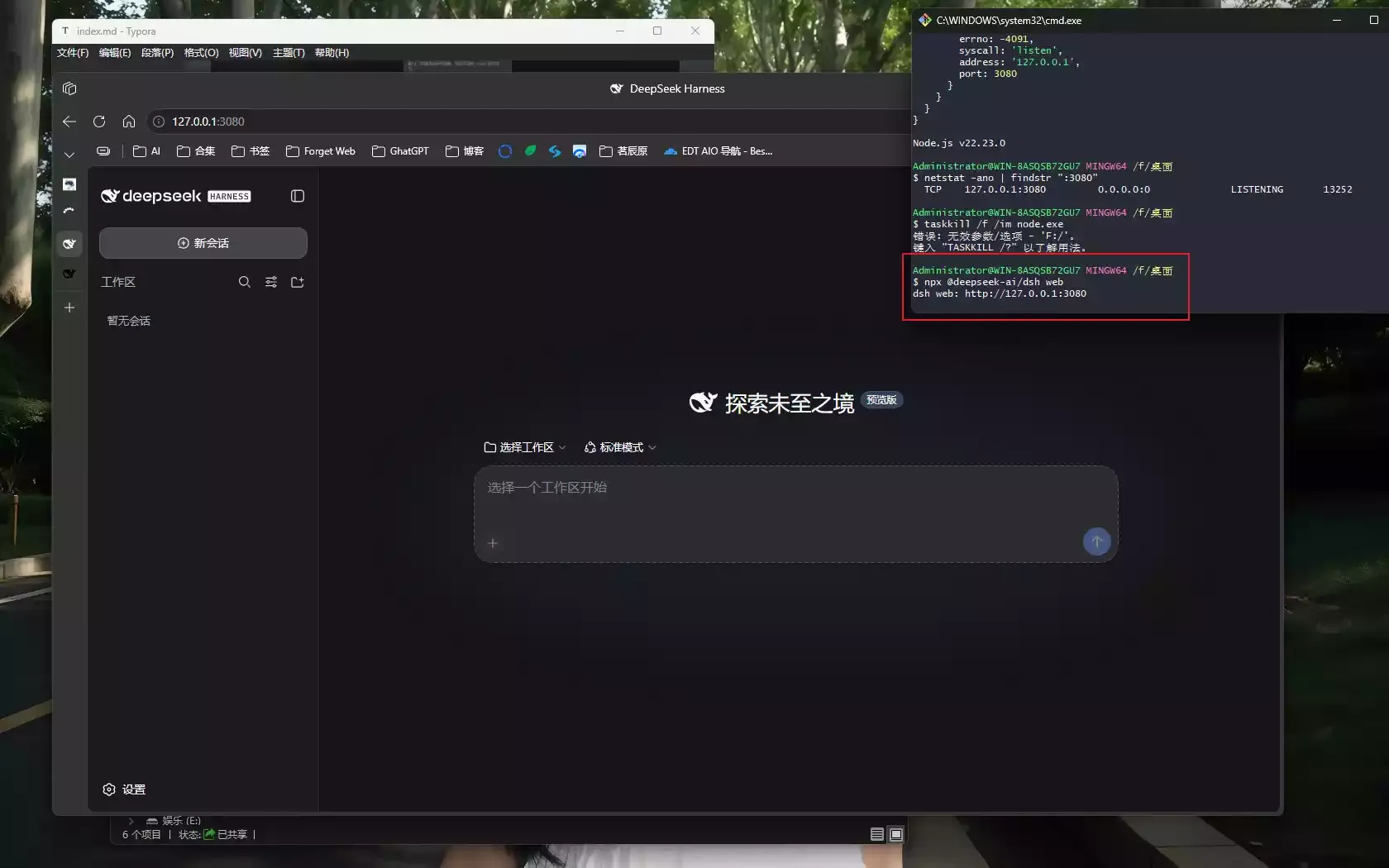Screen dimensions: 1389x868
Task: Add a new browser sidebar item
Action: pos(69,308)
